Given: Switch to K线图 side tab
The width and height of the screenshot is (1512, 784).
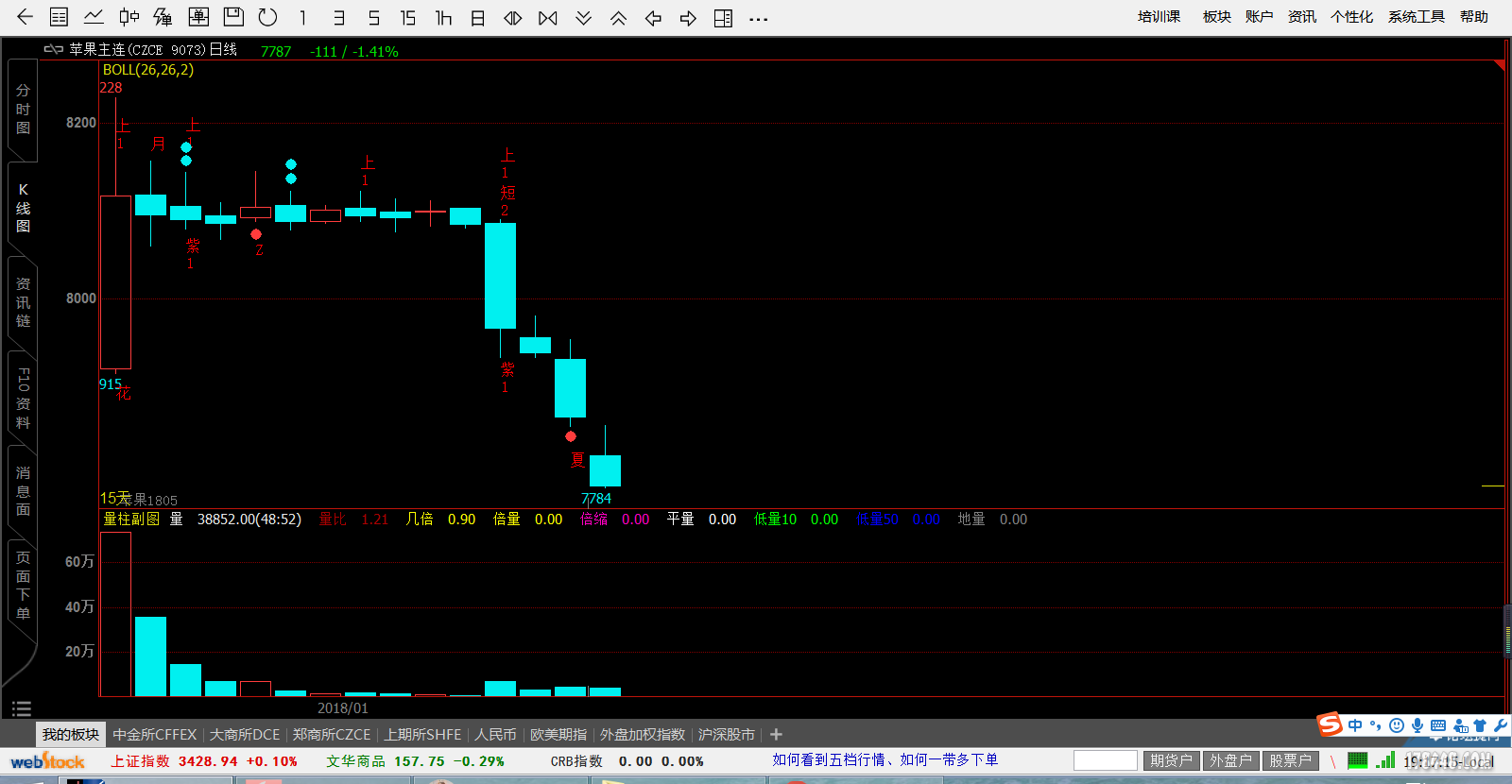Looking at the screenshot, I should tap(23, 208).
